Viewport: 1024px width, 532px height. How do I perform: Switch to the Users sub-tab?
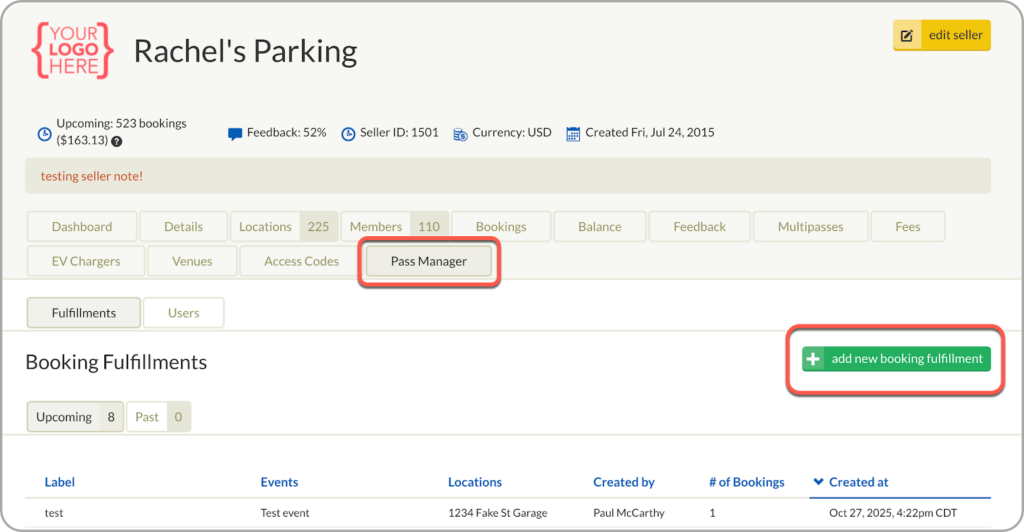pos(183,313)
